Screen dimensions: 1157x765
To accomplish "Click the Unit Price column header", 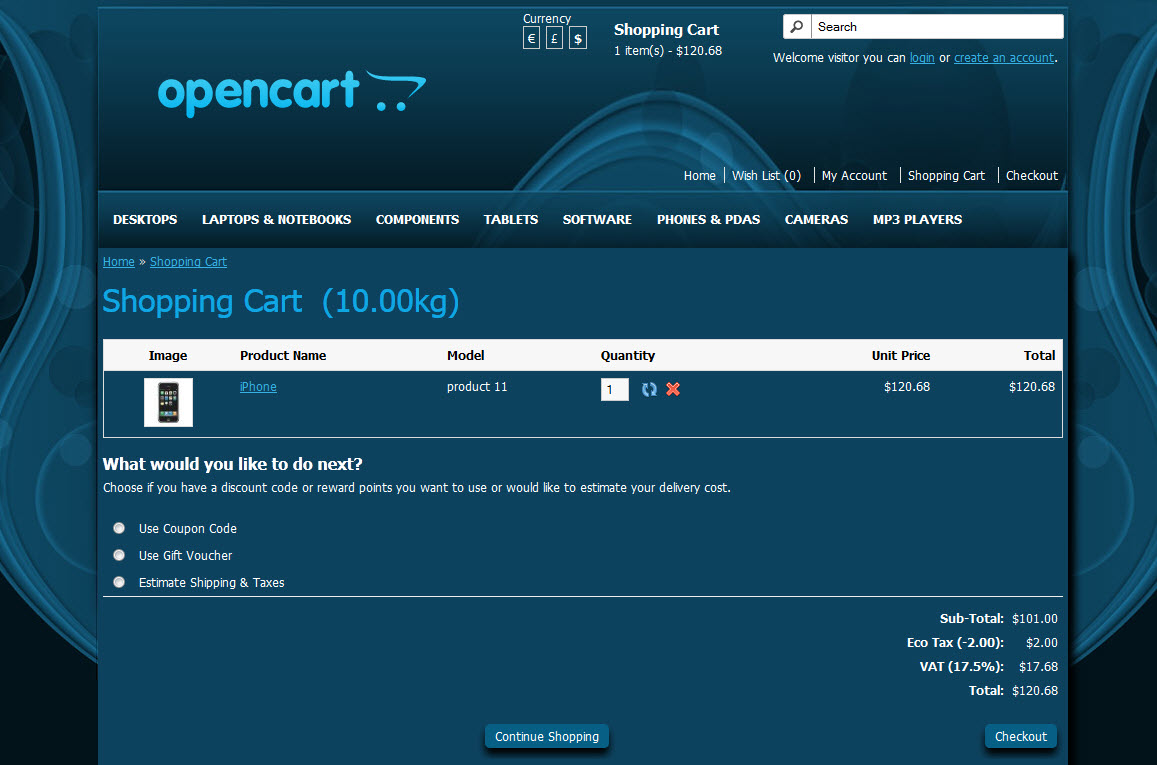I will [901, 356].
